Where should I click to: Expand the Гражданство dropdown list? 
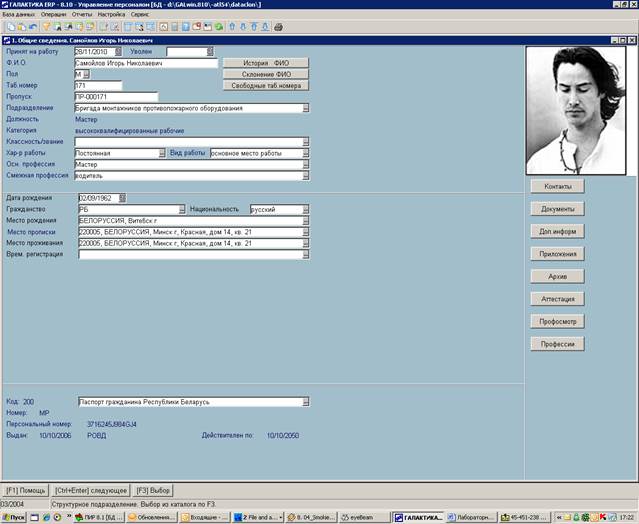tap(182, 210)
